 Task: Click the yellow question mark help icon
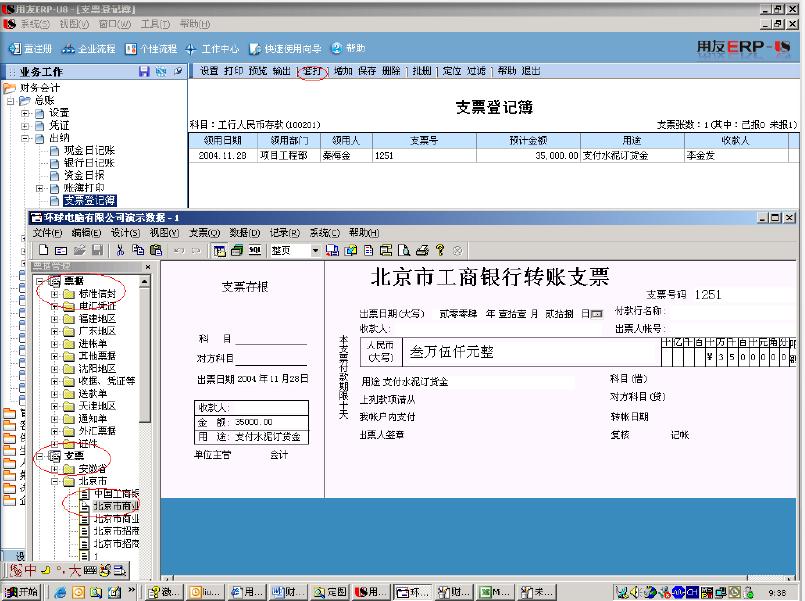click(x=440, y=250)
